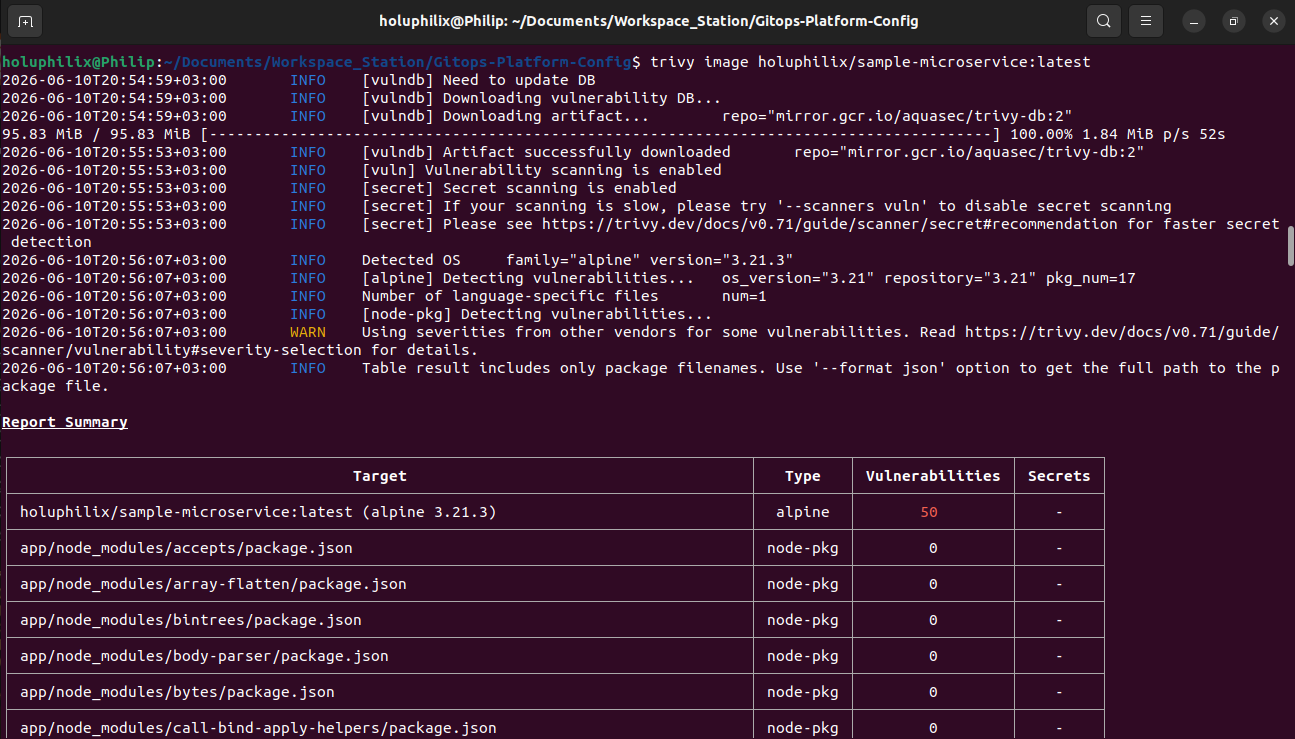The image size is (1295, 739).
Task: Click the Type column header
Action: 803,476
